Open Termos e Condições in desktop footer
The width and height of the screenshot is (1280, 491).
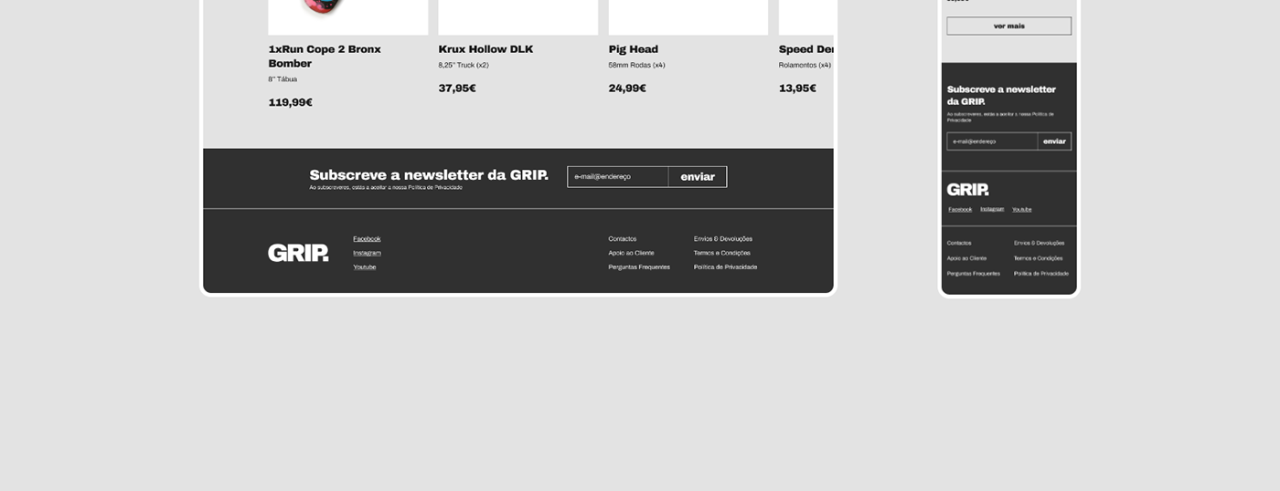tap(721, 253)
